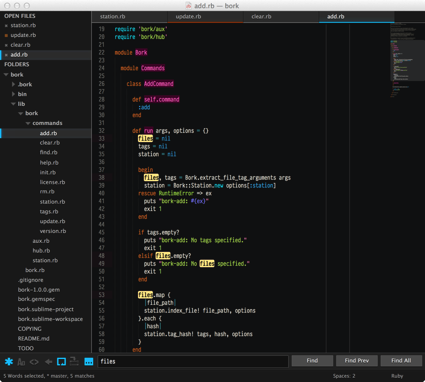
Task: Open aux.rb in the sidebar
Action: (x=41, y=241)
